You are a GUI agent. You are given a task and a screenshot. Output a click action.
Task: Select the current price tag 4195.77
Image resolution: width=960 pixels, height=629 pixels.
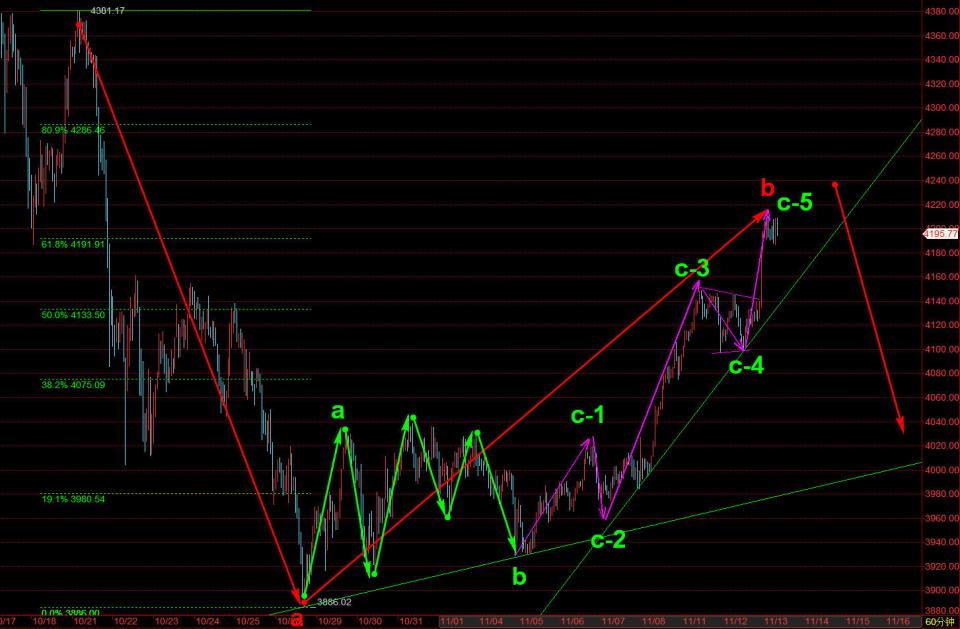click(941, 233)
